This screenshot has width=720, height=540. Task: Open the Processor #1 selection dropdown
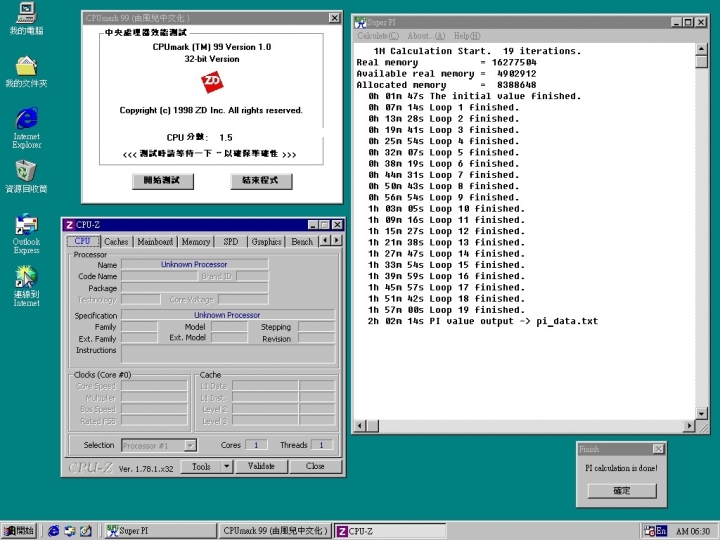(190, 445)
